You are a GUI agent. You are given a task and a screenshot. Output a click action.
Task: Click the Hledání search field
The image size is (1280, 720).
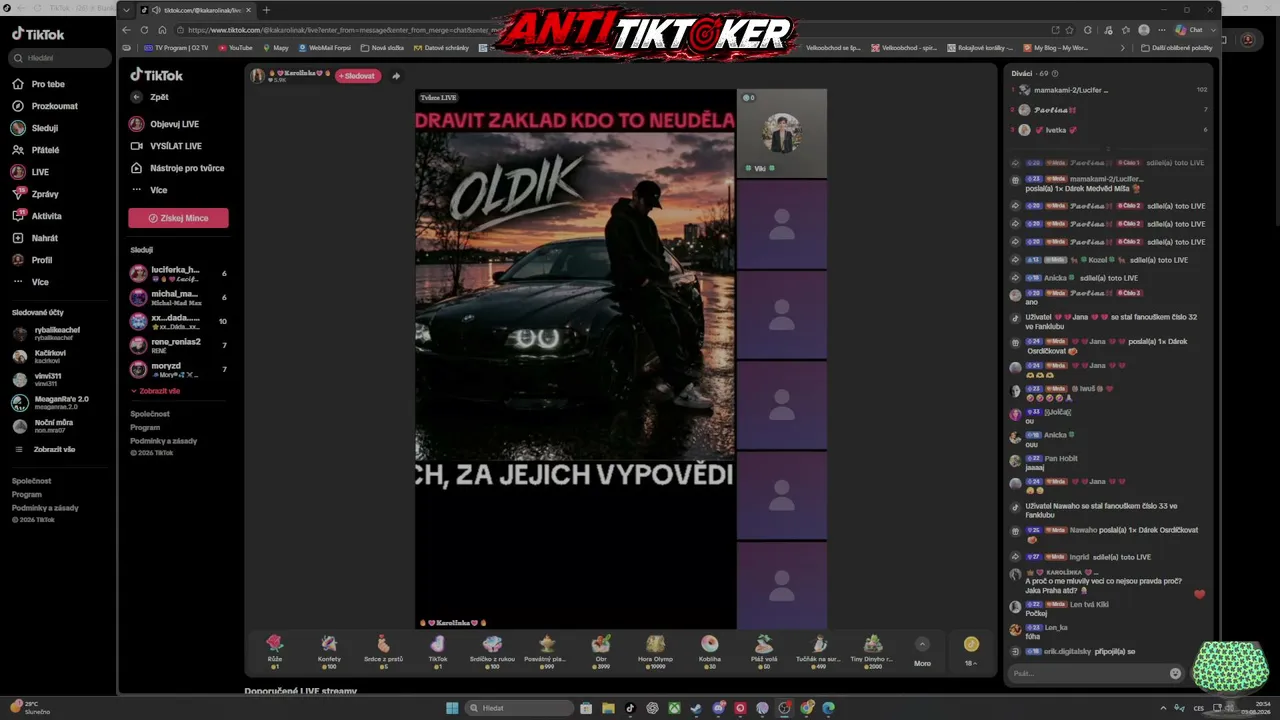[59, 58]
